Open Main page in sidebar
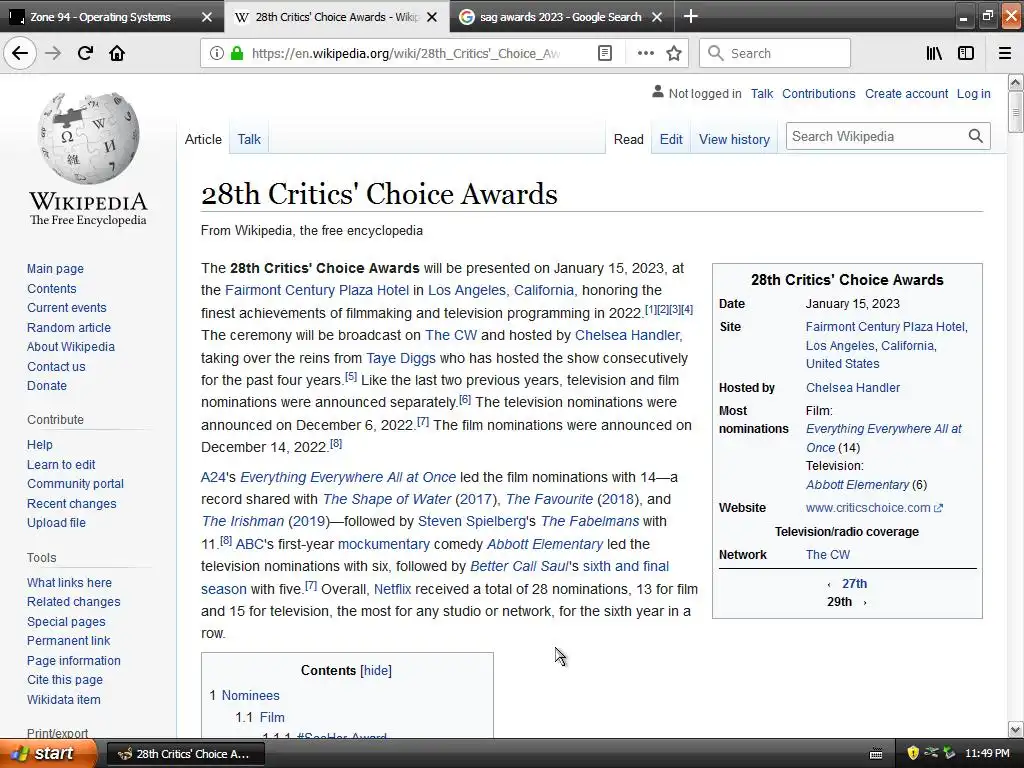 click(56, 268)
